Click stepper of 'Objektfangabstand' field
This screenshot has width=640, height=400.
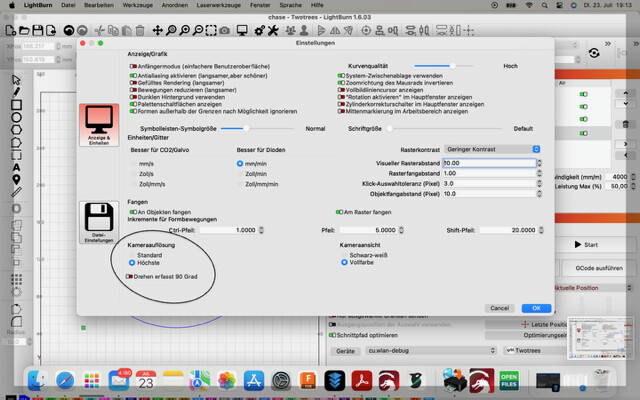click(539, 194)
